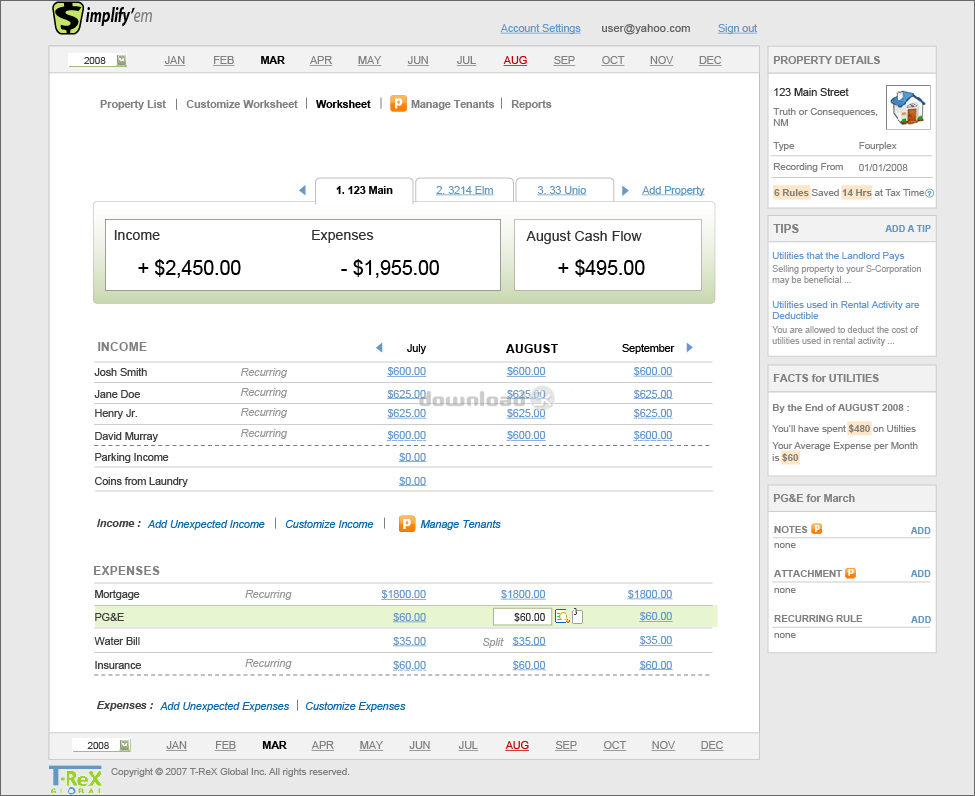Open Josh Smith July $600.00 amount
975x796 pixels.
[x=407, y=371]
